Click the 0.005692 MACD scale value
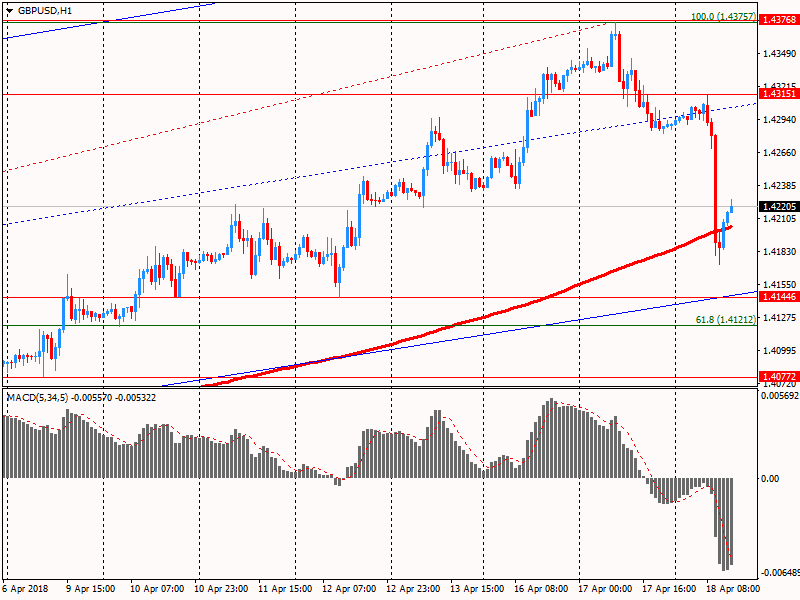This screenshot has height=600, width=800. point(780,396)
